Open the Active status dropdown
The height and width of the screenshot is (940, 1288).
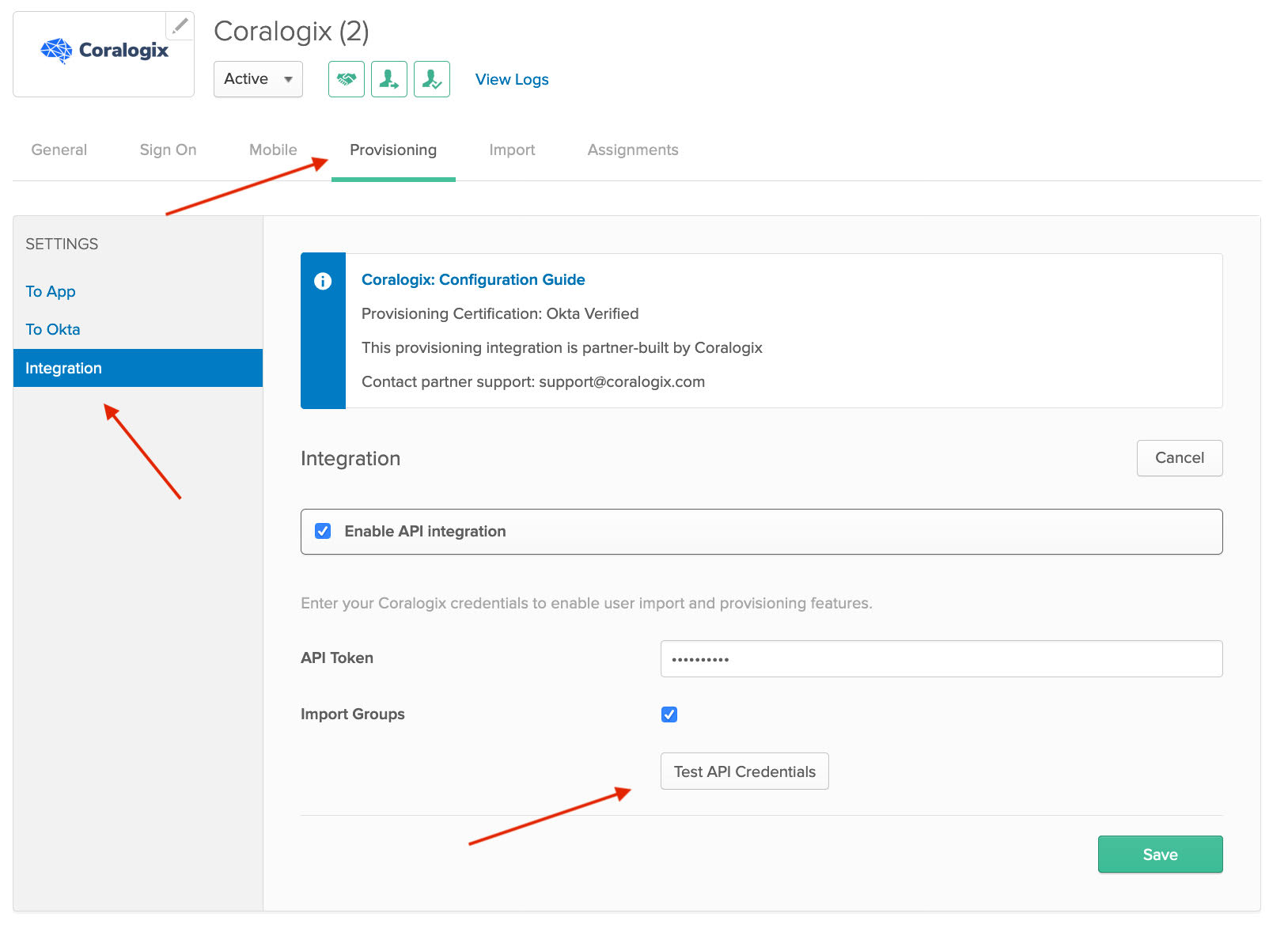(258, 79)
